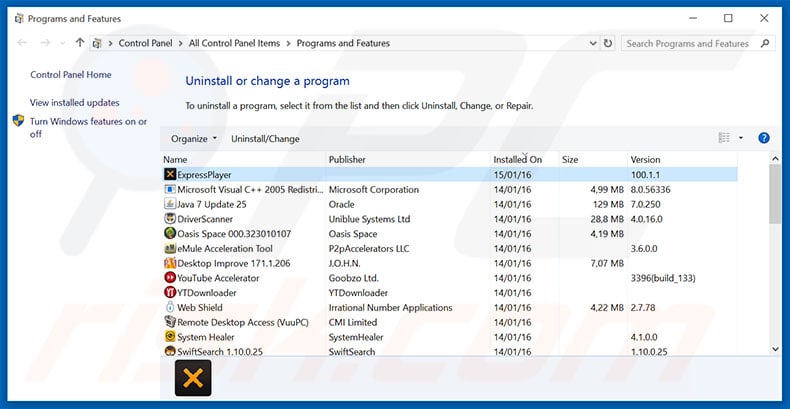This screenshot has width=790, height=409.
Task: Click the YTDownloader program icon
Action: (170, 292)
